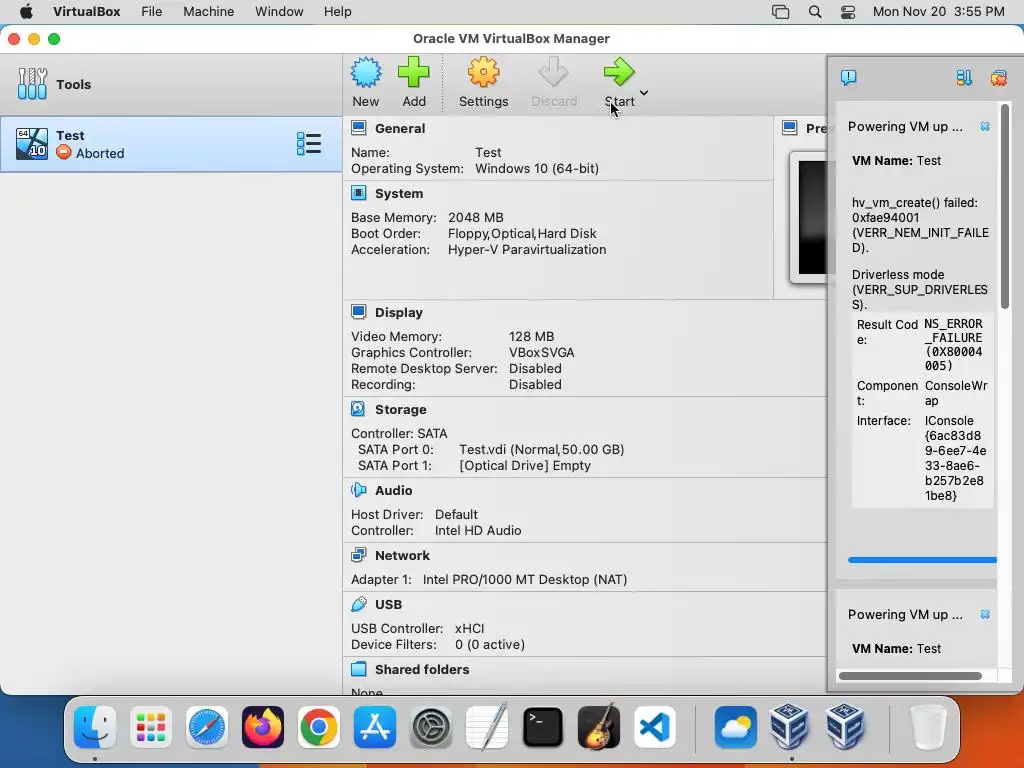Screen dimensions: 1024x768
Task: Click the blue VM power-up progress bar
Action: pos(922,560)
